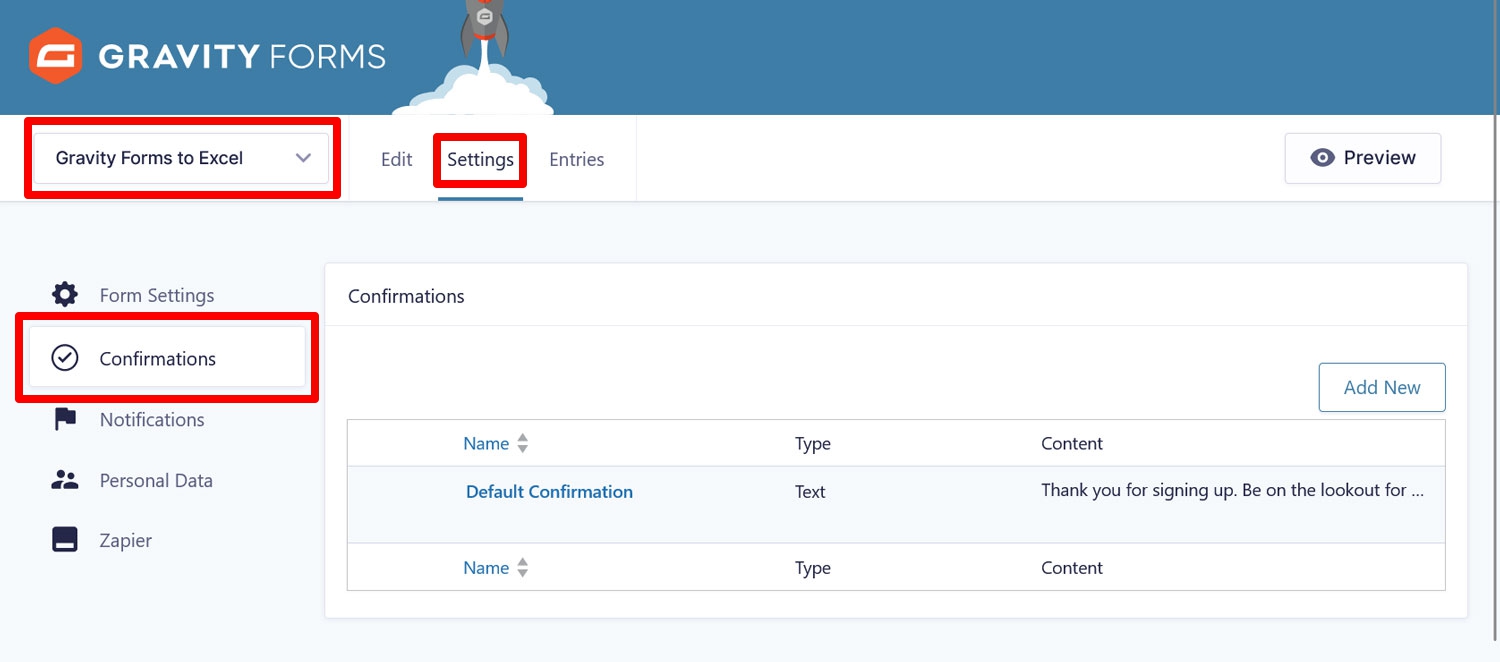Click the Name column header link
The image size is (1500, 662).
[x=486, y=443]
